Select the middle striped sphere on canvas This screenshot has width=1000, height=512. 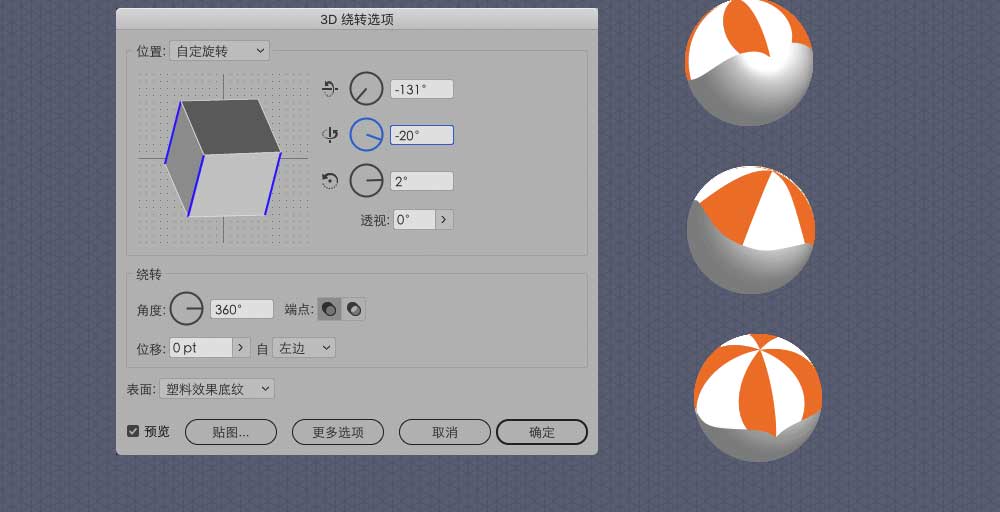click(751, 230)
